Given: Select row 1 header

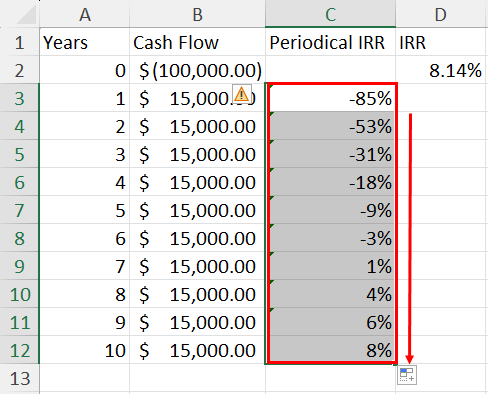Looking at the screenshot, I should click(x=19, y=42).
